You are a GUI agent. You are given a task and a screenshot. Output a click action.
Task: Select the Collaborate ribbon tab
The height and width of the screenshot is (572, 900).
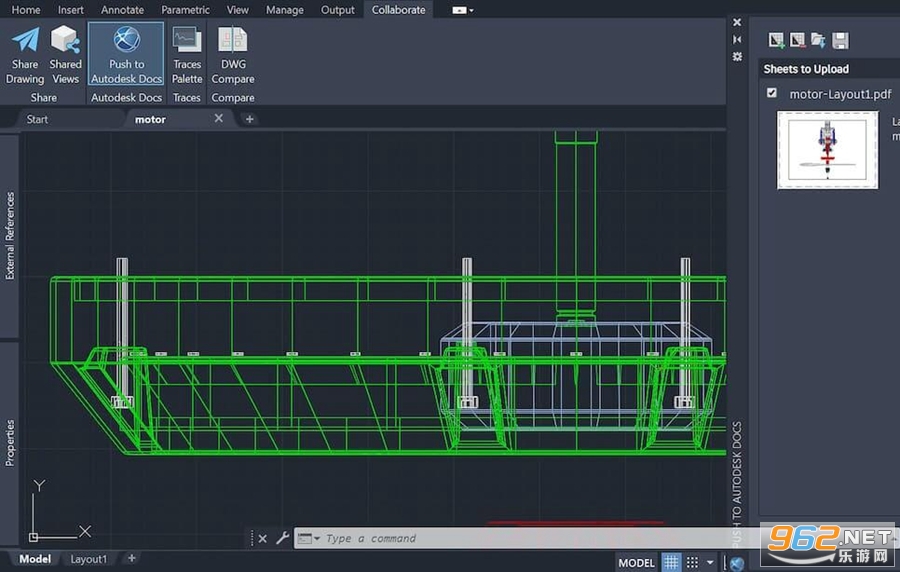pos(398,10)
